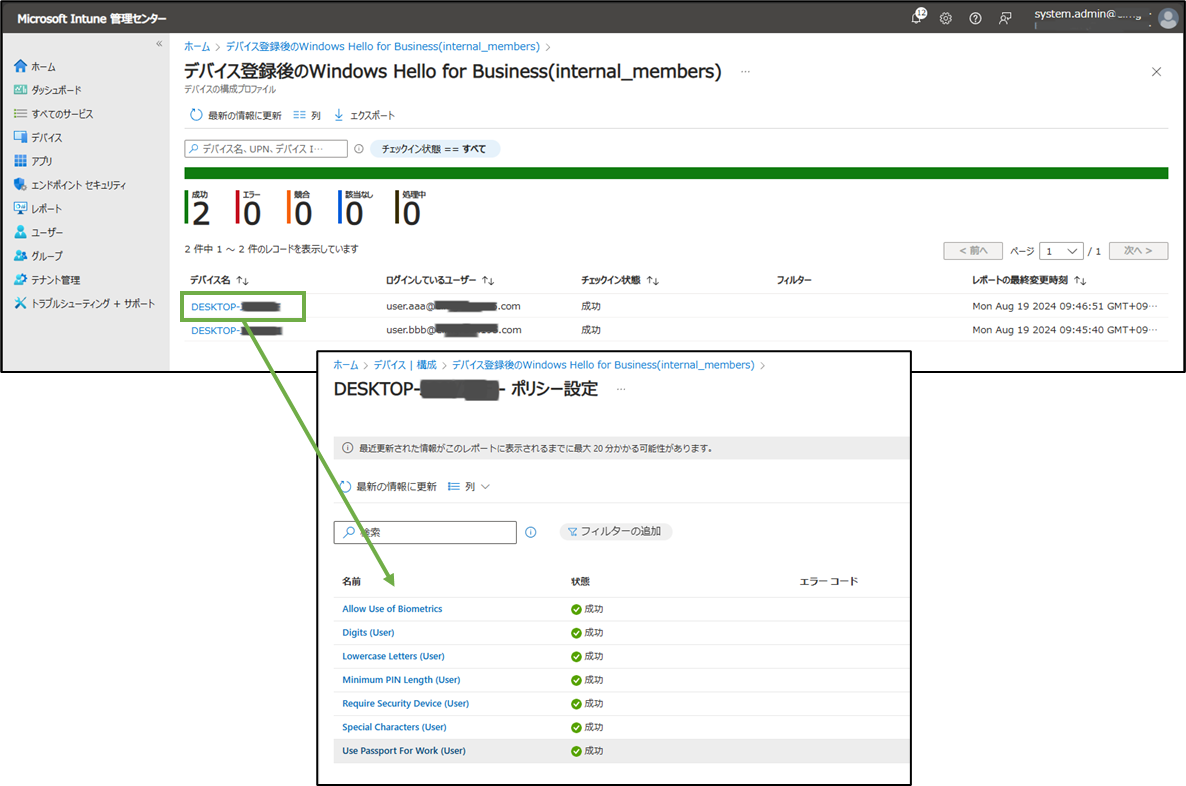Click Troubleshooting + support wrench icon
This screenshot has height=786, width=1186.
pos(20,303)
